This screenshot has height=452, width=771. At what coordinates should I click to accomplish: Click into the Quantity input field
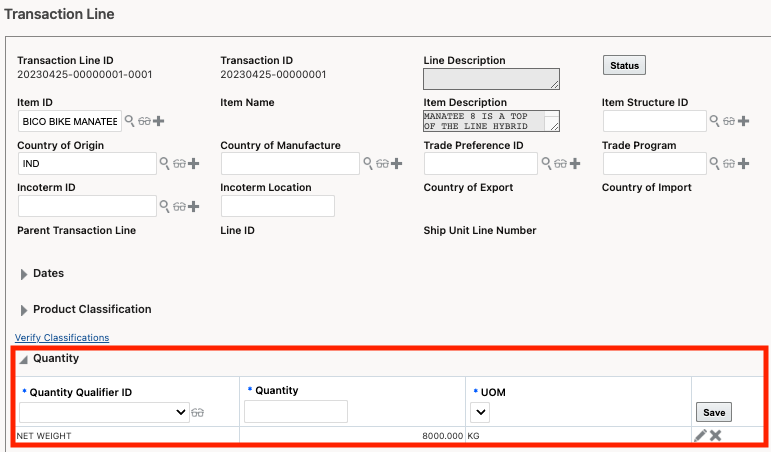pyautogui.click(x=296, y=412)
